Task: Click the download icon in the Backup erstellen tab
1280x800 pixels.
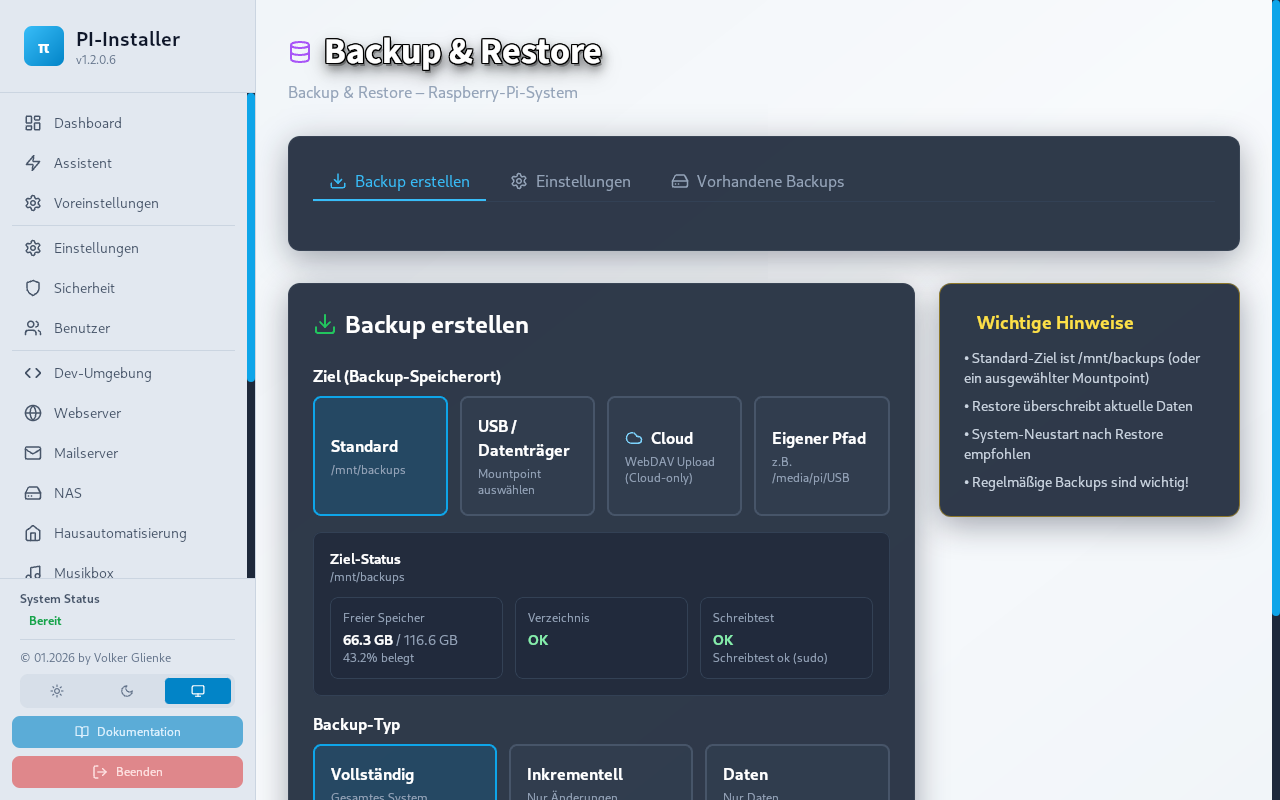Action: 338,181
